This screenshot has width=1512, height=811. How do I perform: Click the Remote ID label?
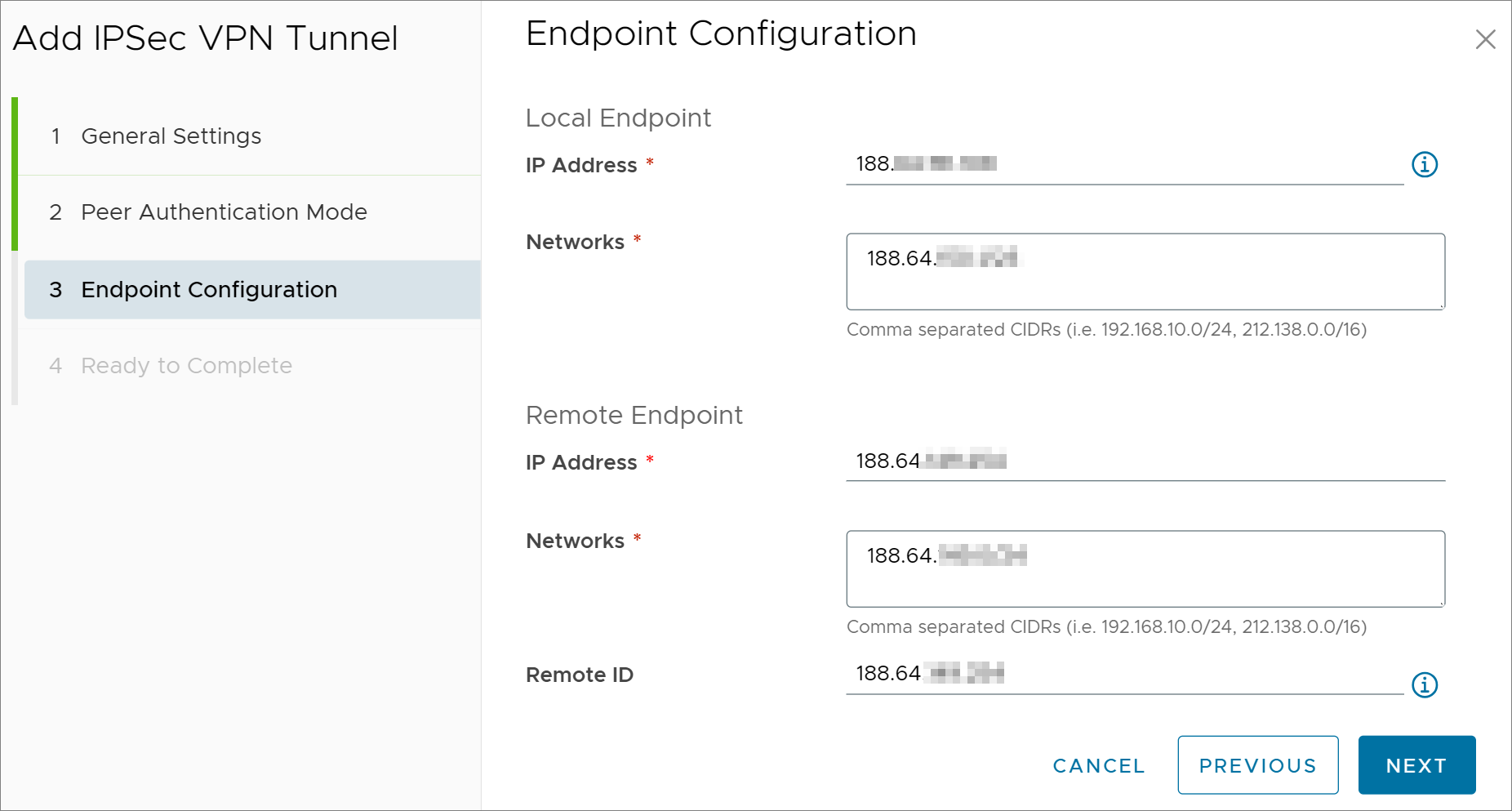click(580, 675)
